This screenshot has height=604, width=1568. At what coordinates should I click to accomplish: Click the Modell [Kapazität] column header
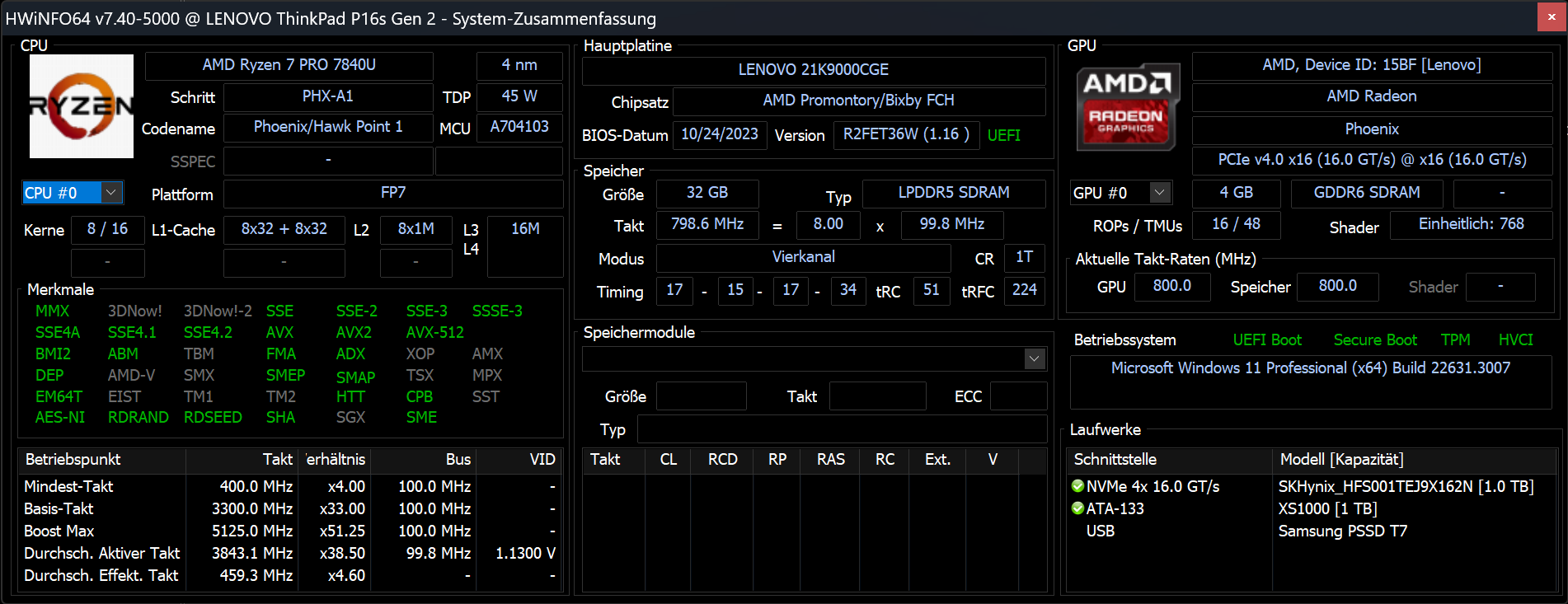click(x=1415, y=460)
